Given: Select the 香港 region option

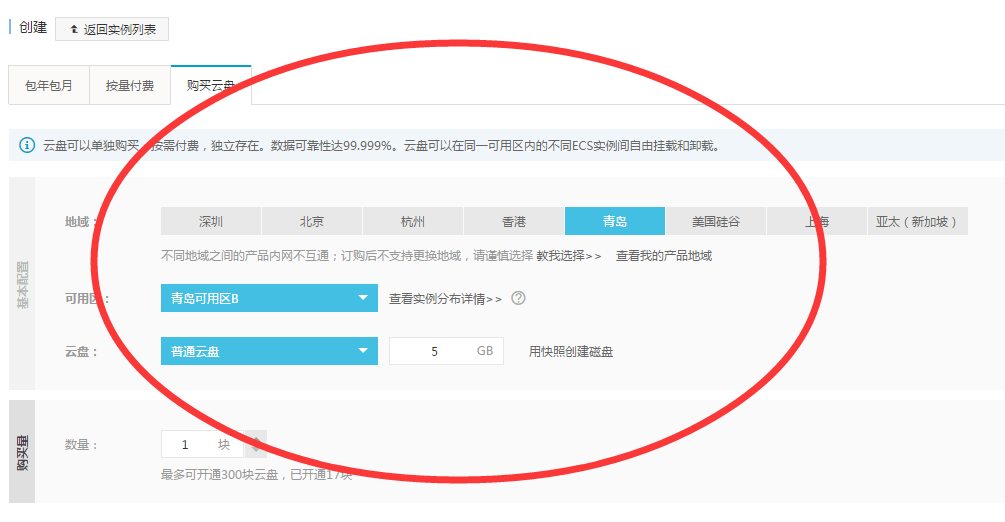Looking at the screenshot, I should click(x=513, y=221).
